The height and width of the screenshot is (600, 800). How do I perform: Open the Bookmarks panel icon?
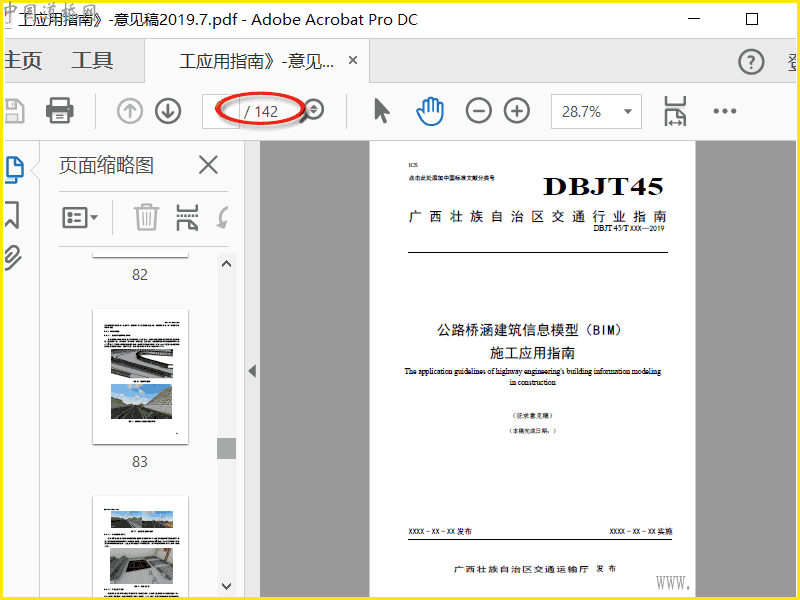12,214
